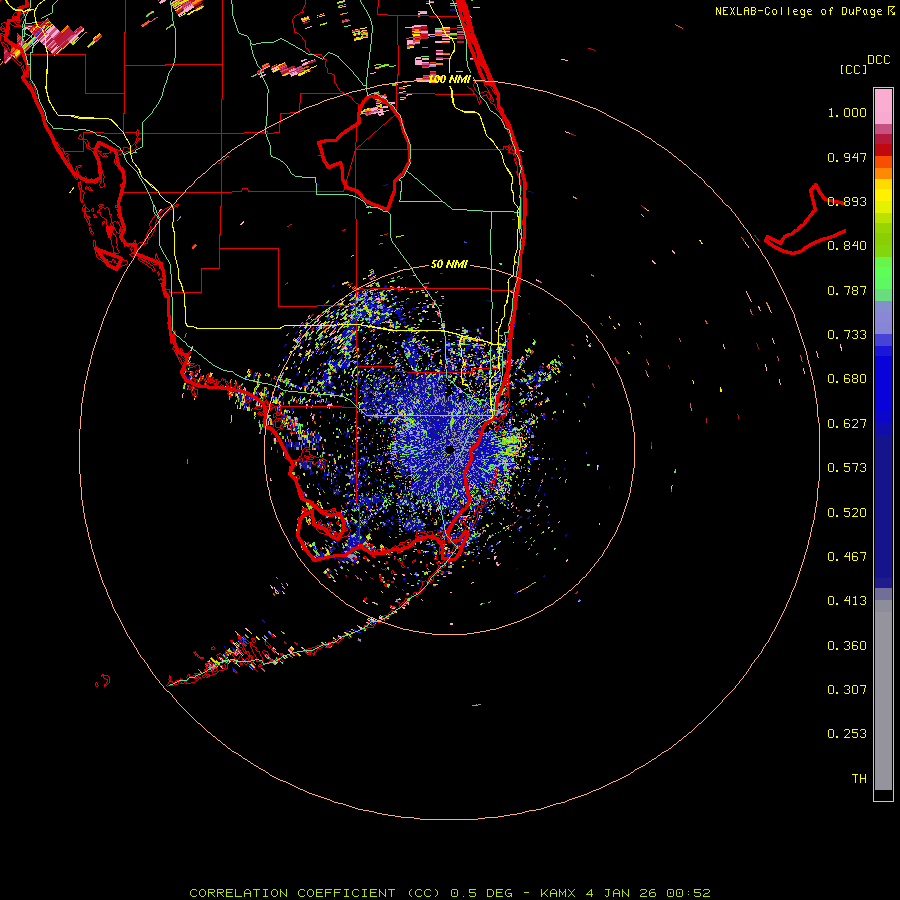Click the 0.893 color scale value
The width and height of the screenshot is (900, 900).
(847, 201)
